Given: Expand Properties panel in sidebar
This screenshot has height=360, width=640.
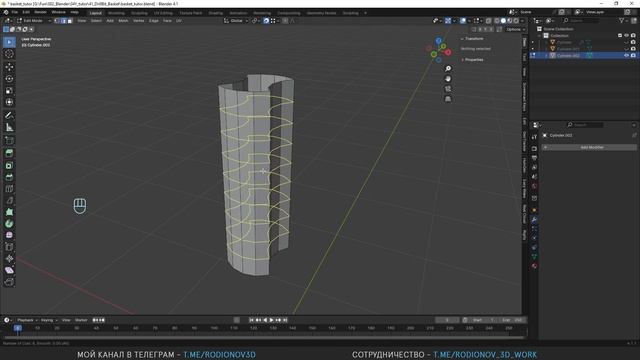Looking at the screenshot, I should tap(474, 60).
